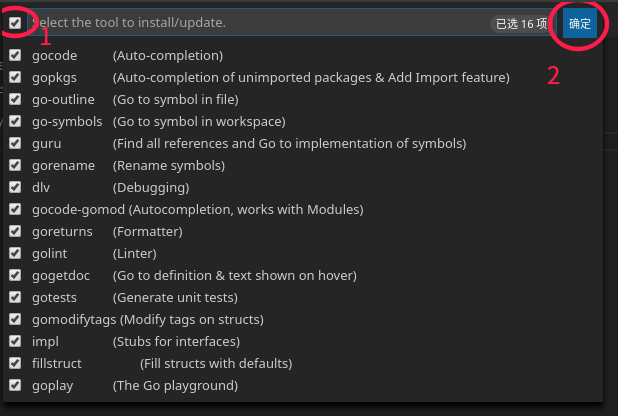Uncheck the dlv debugging checkbox
The width and height of the screenshot is (618, 416).
tap(15, 187)
